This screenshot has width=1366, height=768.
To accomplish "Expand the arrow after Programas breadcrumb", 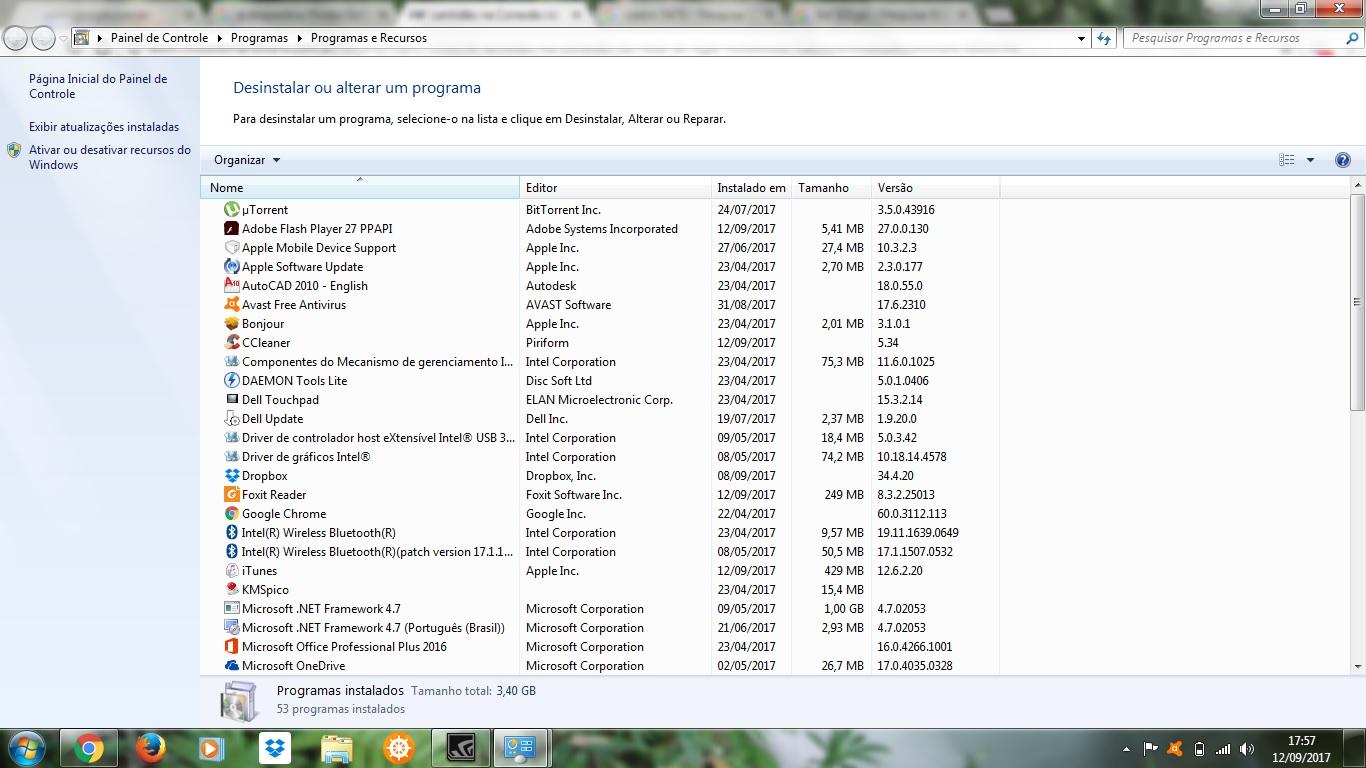I will (299, 38).
